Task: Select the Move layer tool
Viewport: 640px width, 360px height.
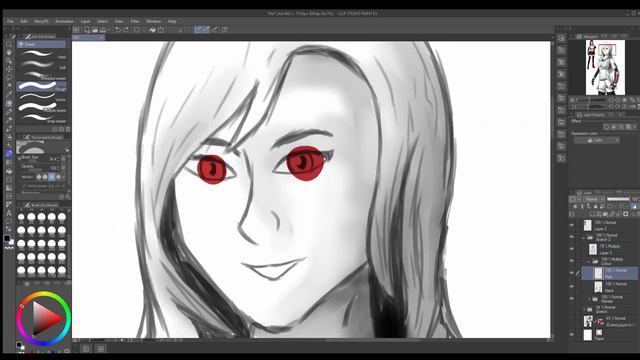Action: (9, 69)
